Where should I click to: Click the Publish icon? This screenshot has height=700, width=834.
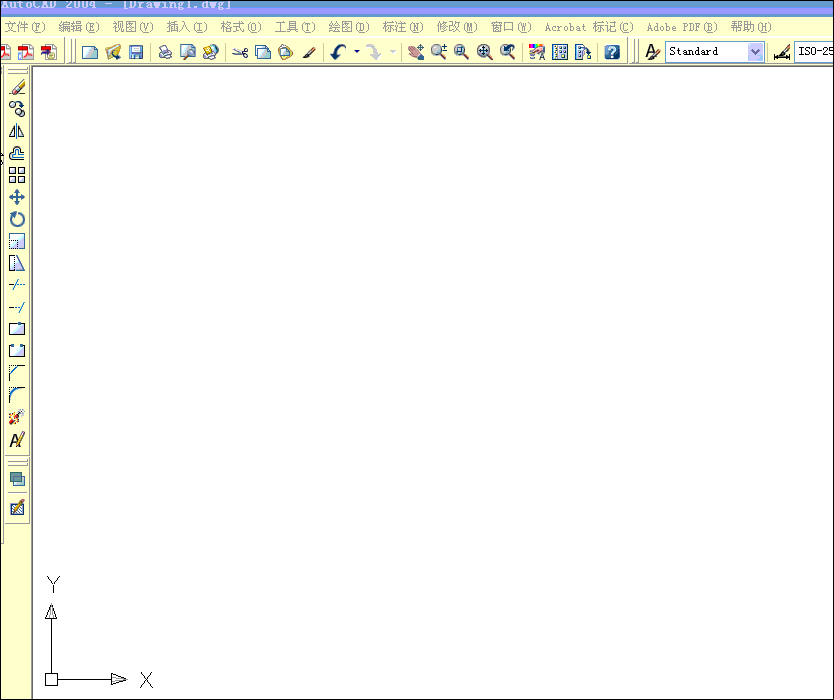click(211, 52)
